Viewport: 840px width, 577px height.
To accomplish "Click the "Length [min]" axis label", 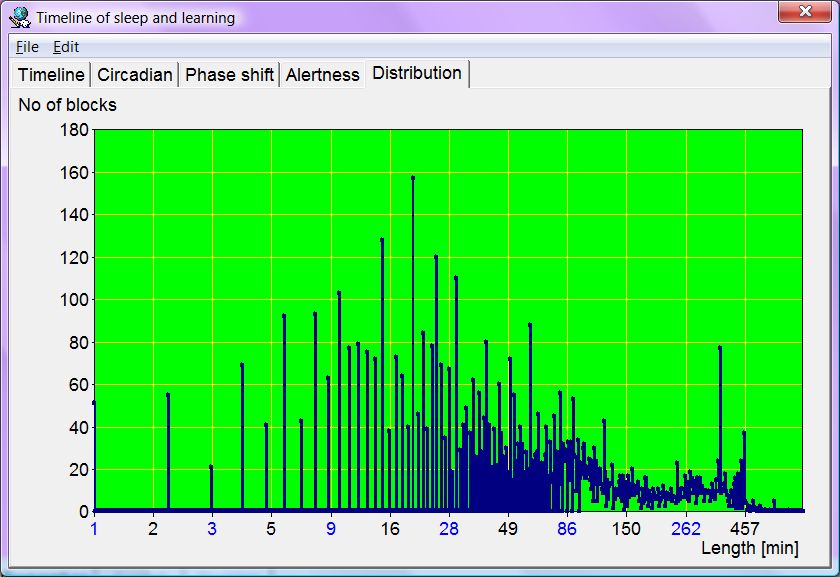I will (x=749, y=548).
